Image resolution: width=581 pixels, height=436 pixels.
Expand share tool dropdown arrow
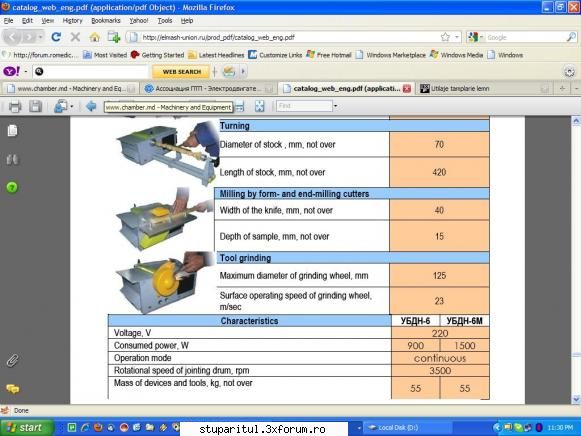pos(72,107)
